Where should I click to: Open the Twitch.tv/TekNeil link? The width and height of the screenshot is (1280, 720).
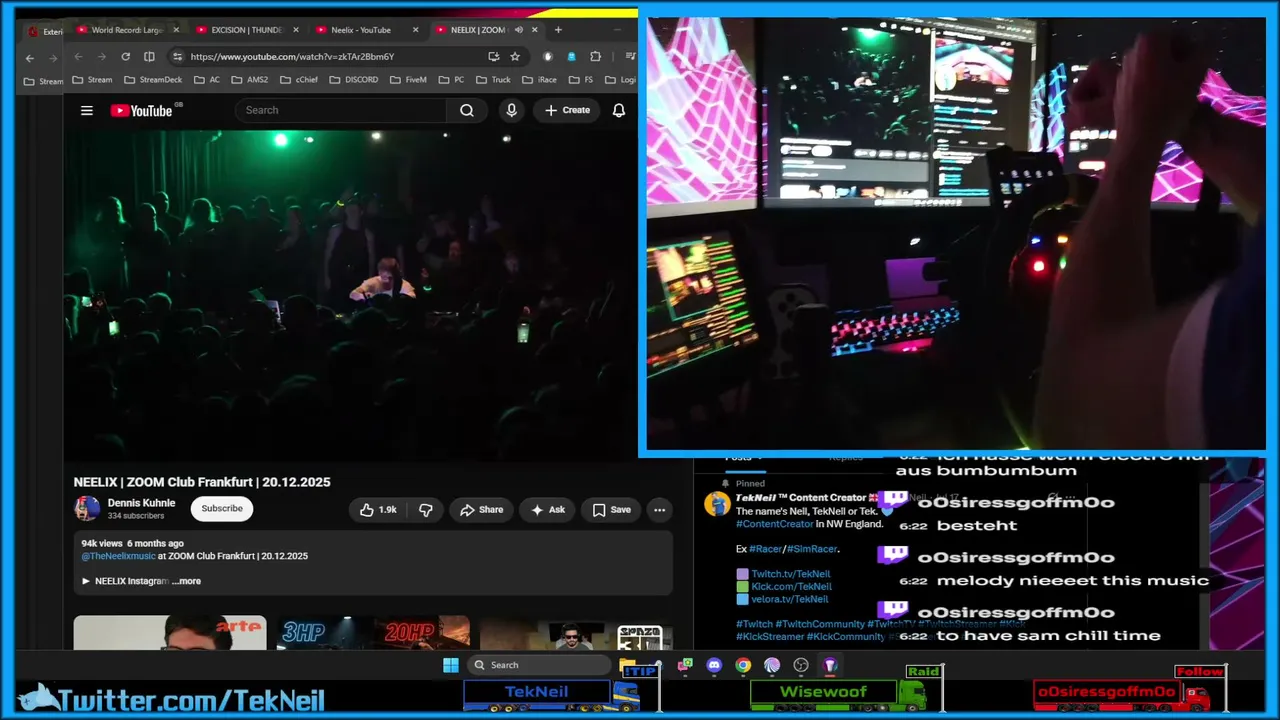[x=791, y=574]
